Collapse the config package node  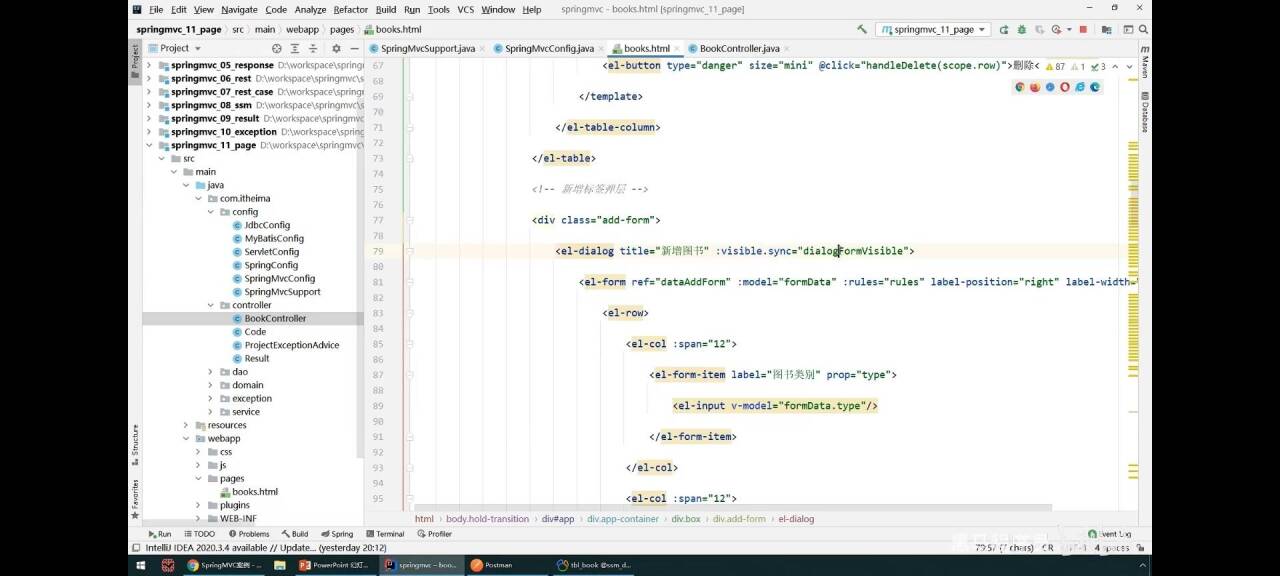[210, 212]
